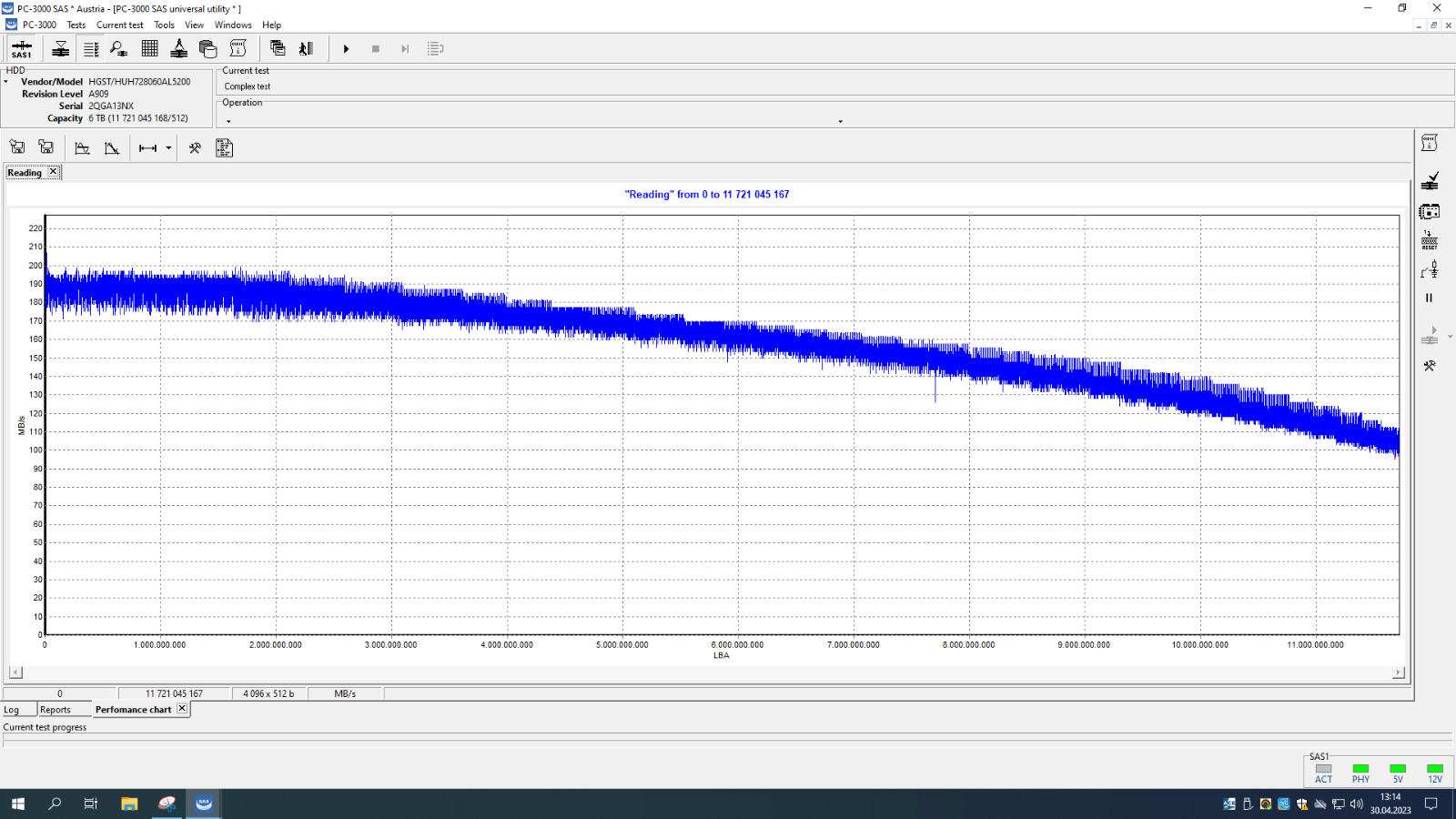Open the Tests menu
The width and height of the screenshot is (1456, 819).
pos(76,25)
